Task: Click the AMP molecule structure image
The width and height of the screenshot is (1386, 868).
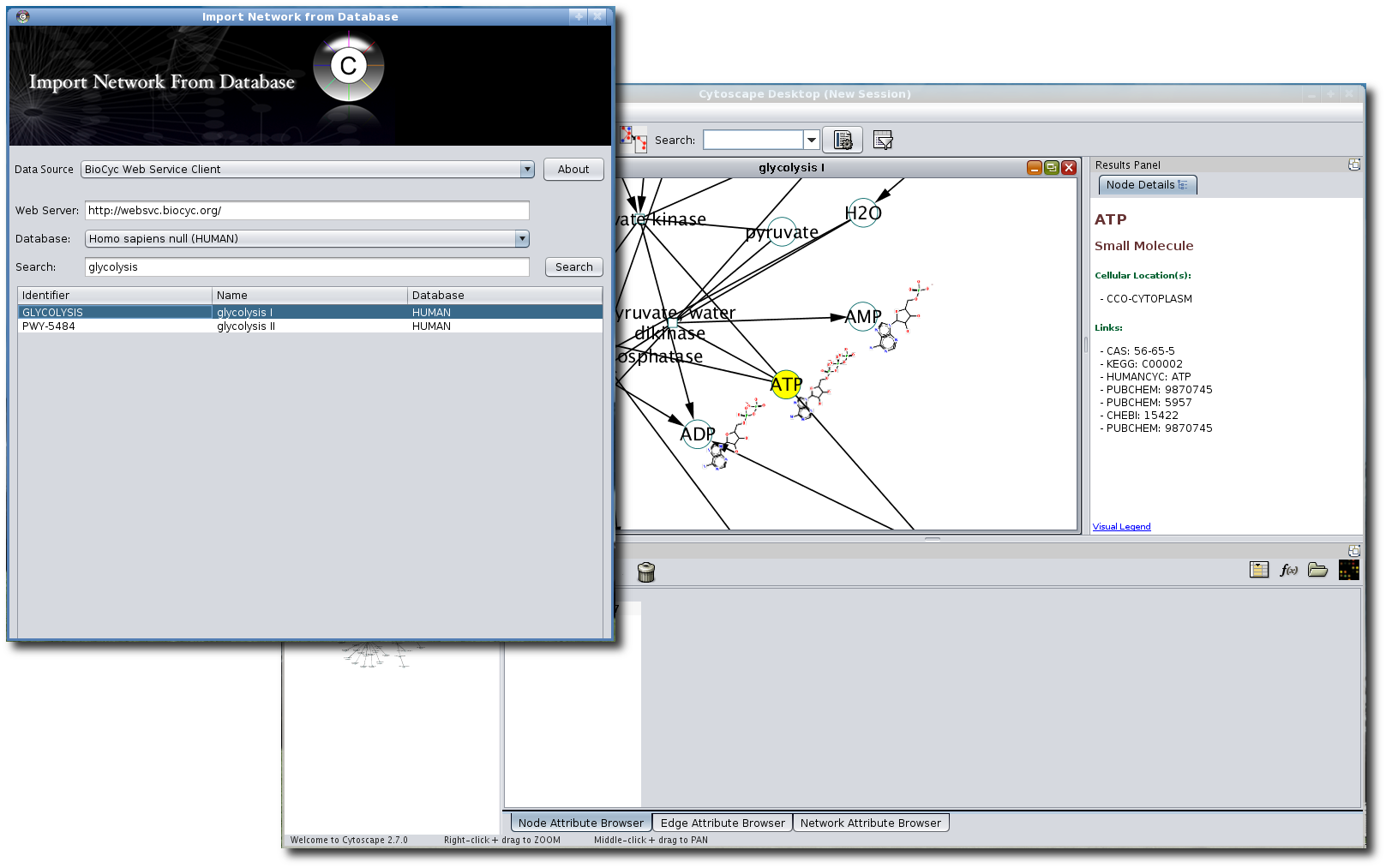Action: 900,317
